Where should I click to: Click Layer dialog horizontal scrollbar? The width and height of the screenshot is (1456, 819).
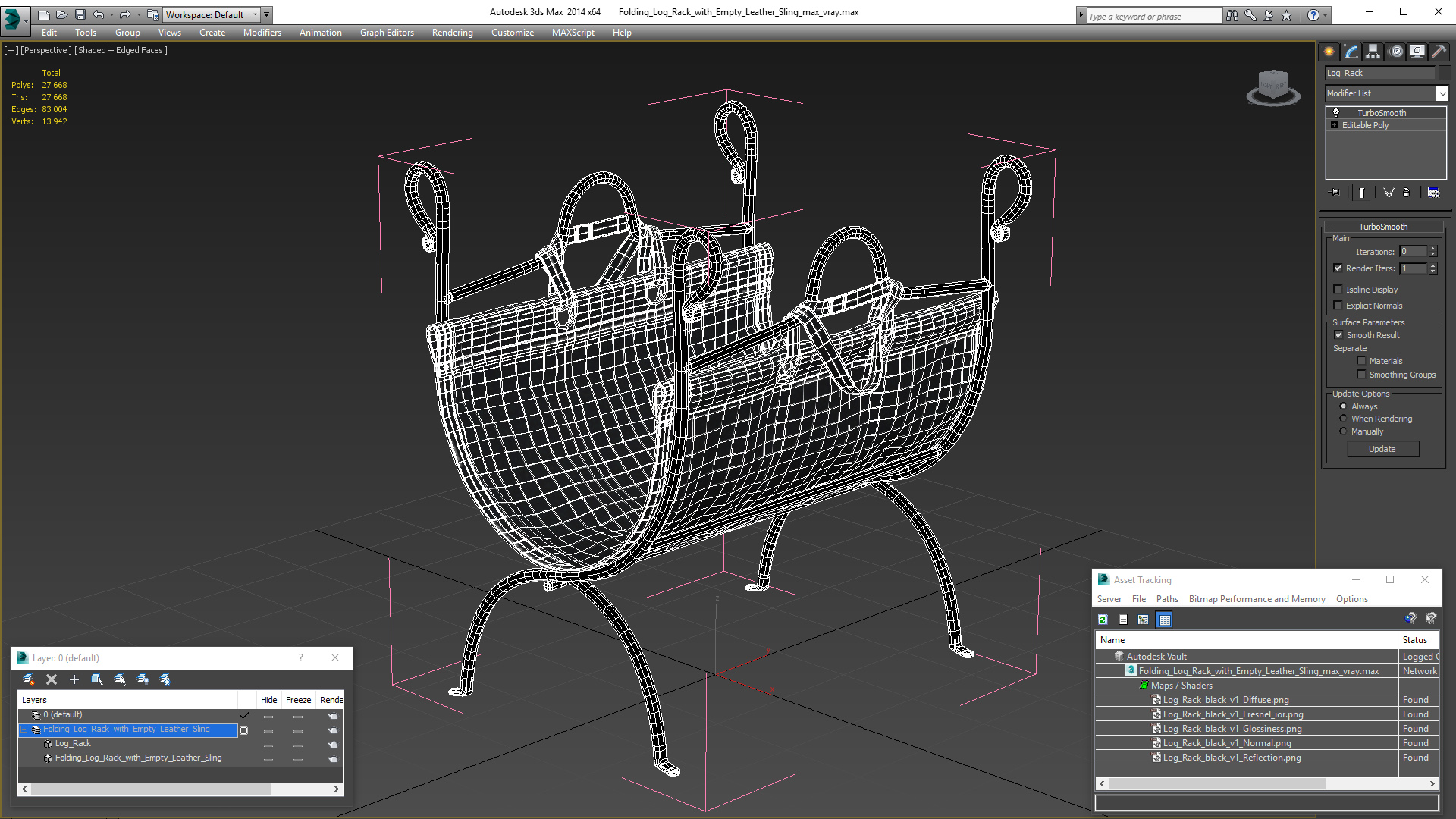click(x=150, y=789)
